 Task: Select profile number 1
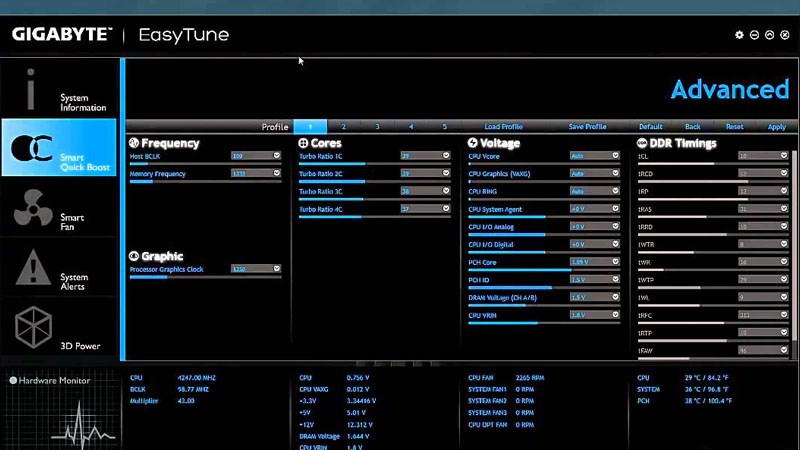[310, 127]
